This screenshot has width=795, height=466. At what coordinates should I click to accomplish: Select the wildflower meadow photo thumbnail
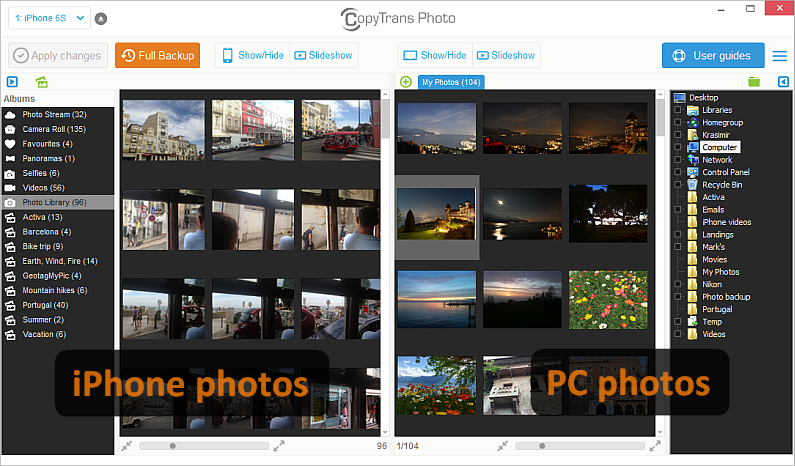(608, 300)
